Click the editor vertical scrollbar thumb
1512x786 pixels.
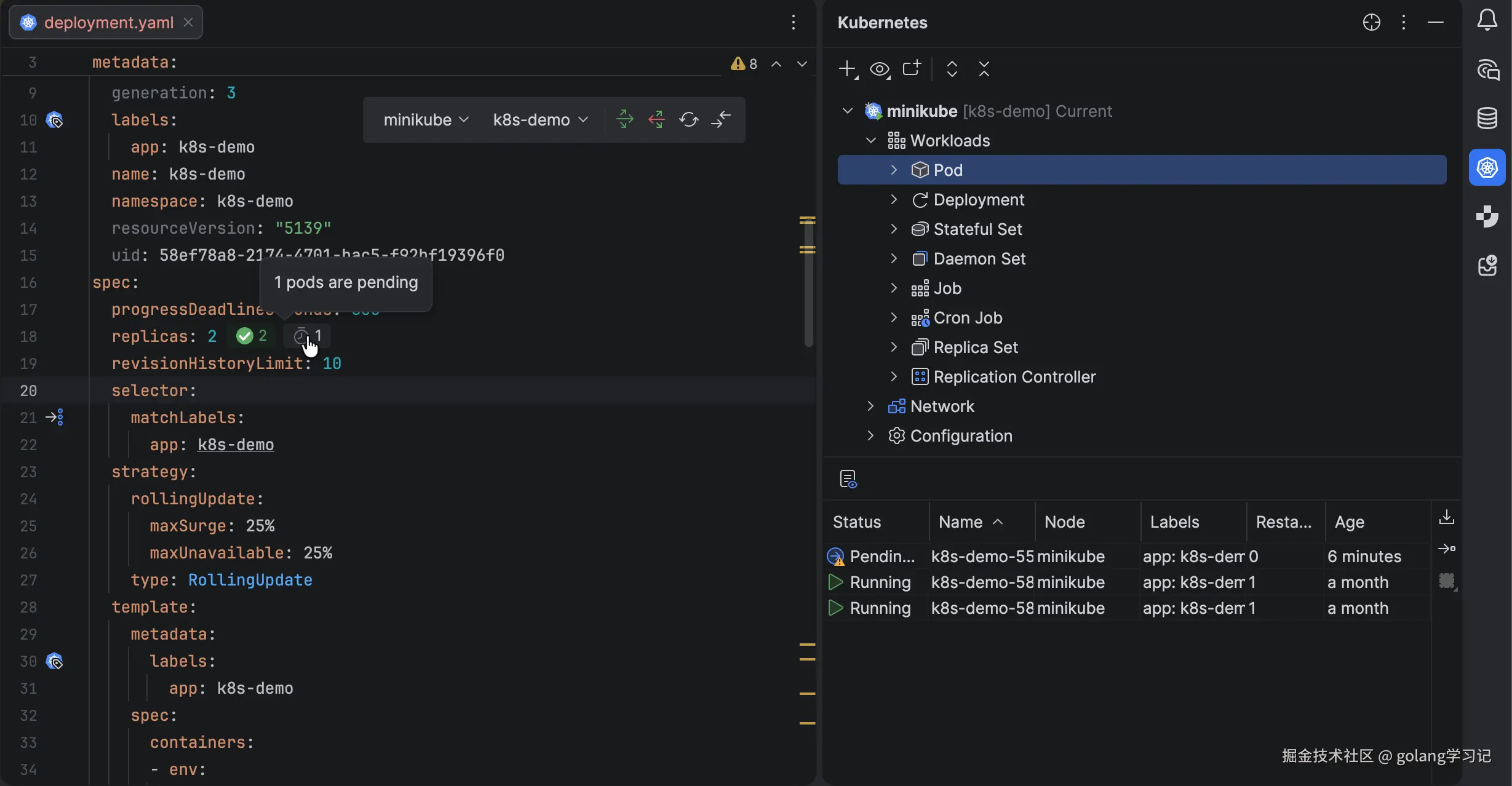[808, 295]
